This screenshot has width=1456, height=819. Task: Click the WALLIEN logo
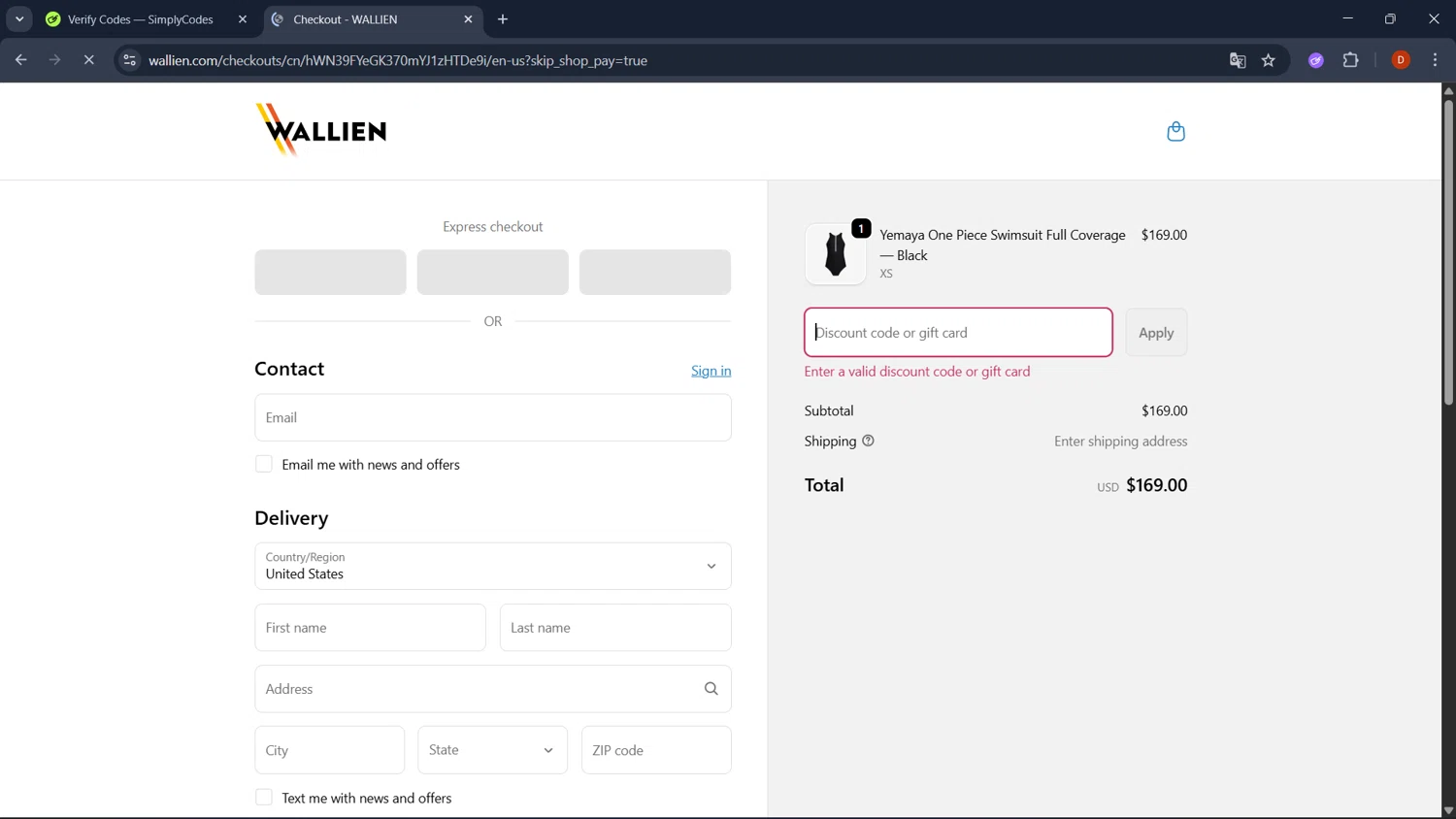coord(321,130)
